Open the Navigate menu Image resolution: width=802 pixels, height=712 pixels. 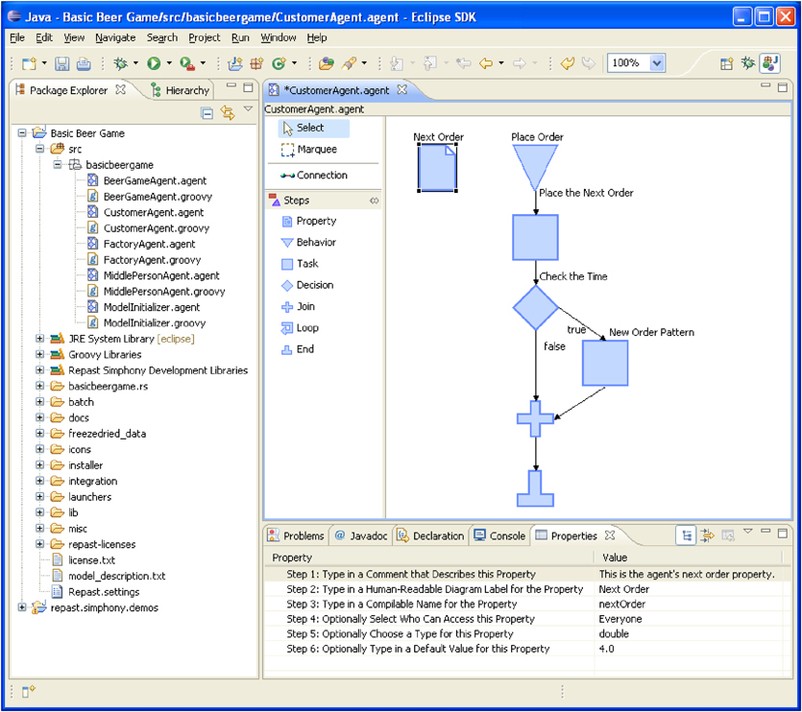115,38
